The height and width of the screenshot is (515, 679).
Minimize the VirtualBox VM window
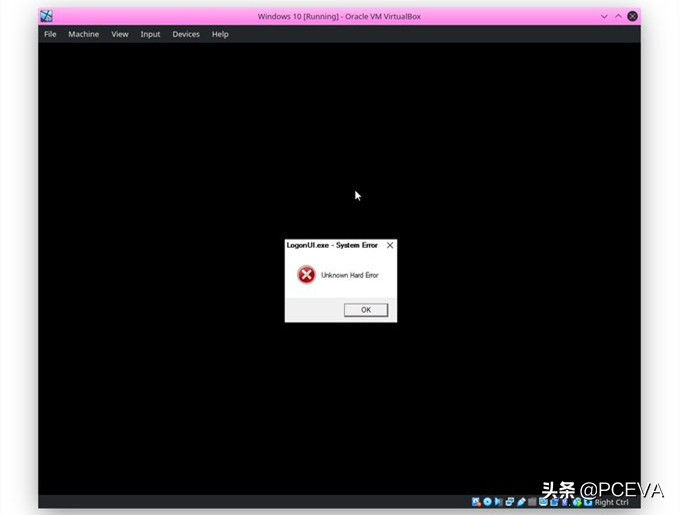pos(604,16)
